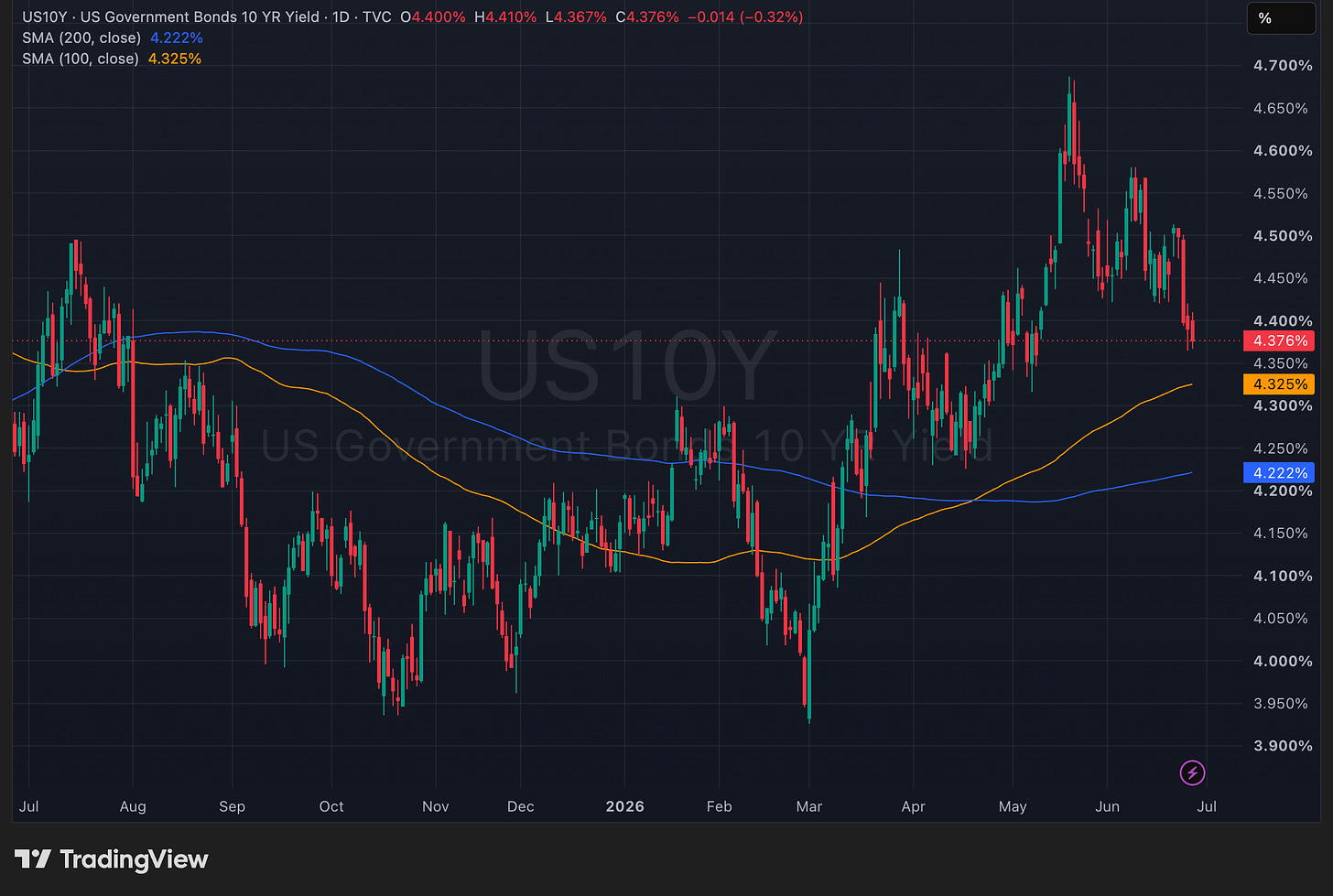Click the H4.410% high value

(x=505, y=16)
